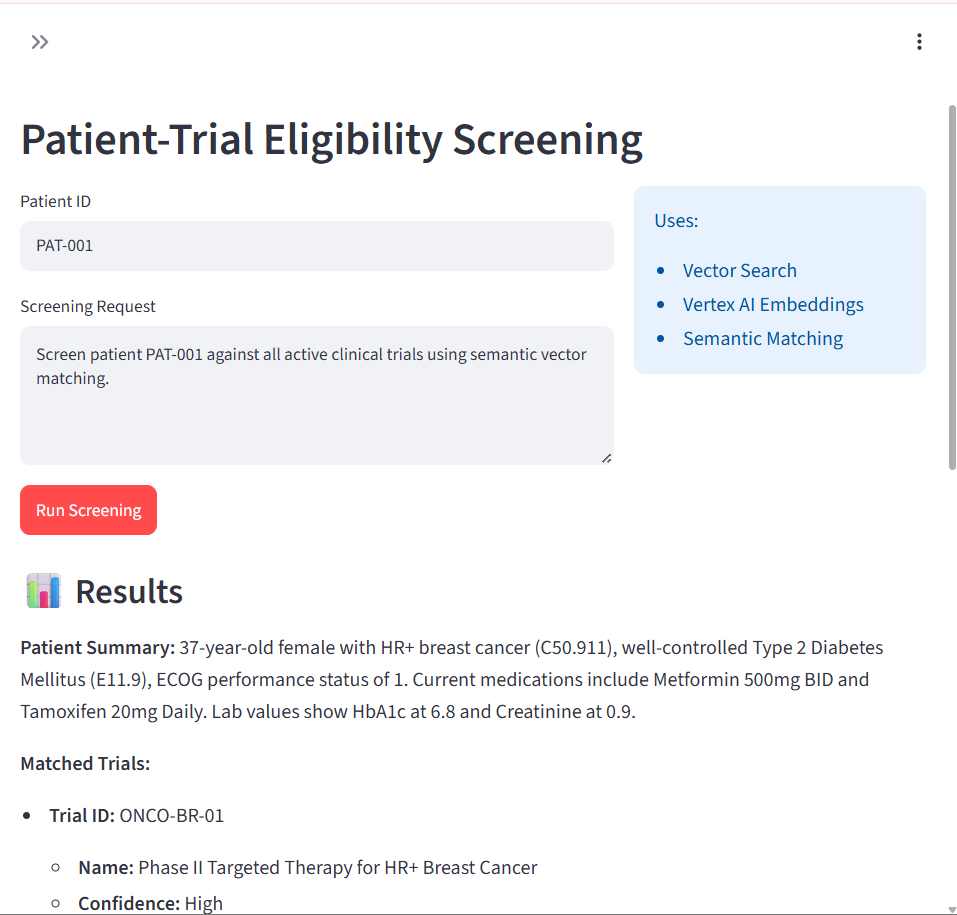957x915 pixels.
Task: Click the Uses: label in info box
Action: 676,220
